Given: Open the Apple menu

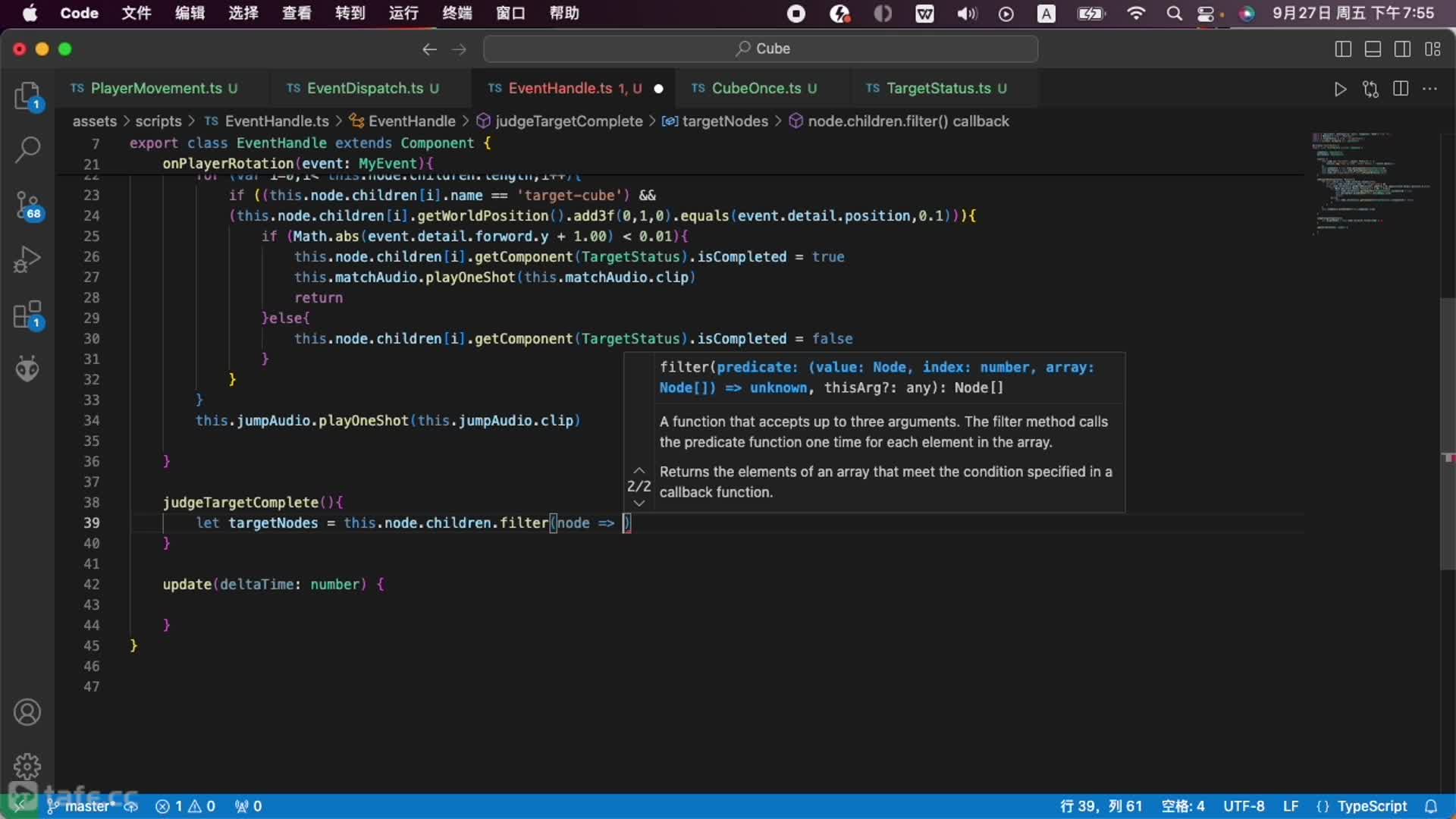Looking at the screenshot, I should 30,13.
